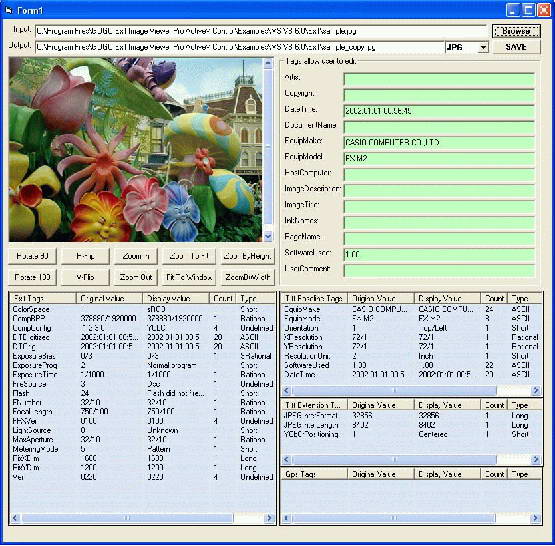Click the EquipModel tag field
The height and width of the screenshot is (546, 555).
tap(439, 159)
